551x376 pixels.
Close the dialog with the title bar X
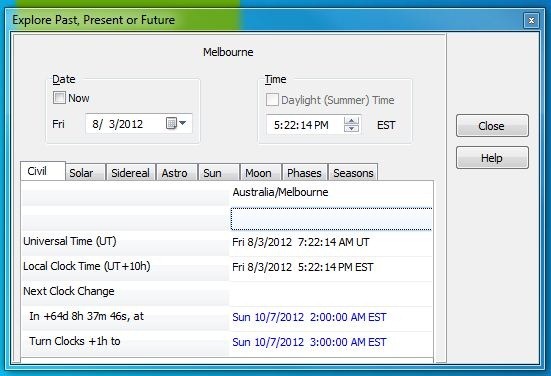coord(531,20)
